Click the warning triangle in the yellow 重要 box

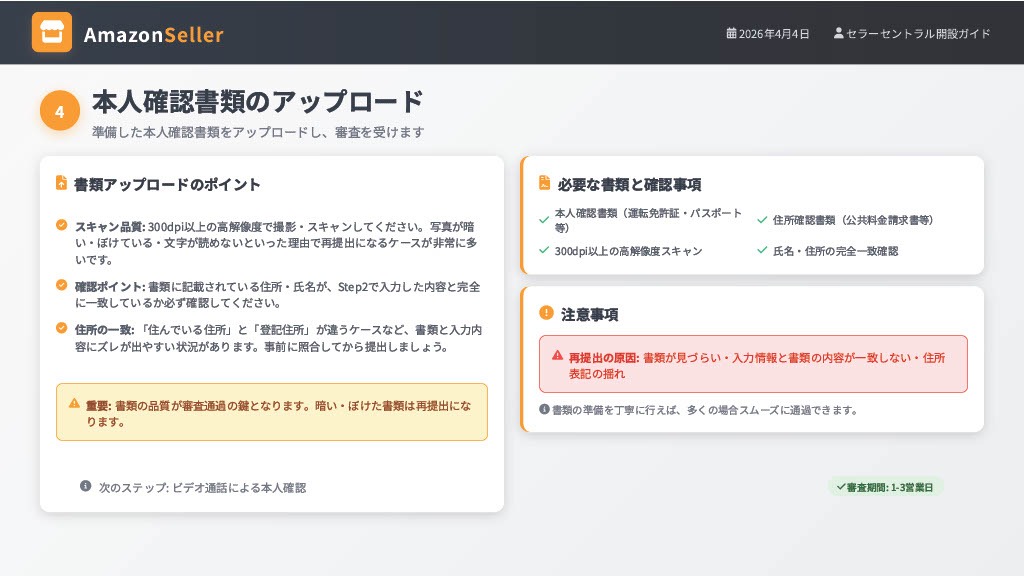pos(74,403)
